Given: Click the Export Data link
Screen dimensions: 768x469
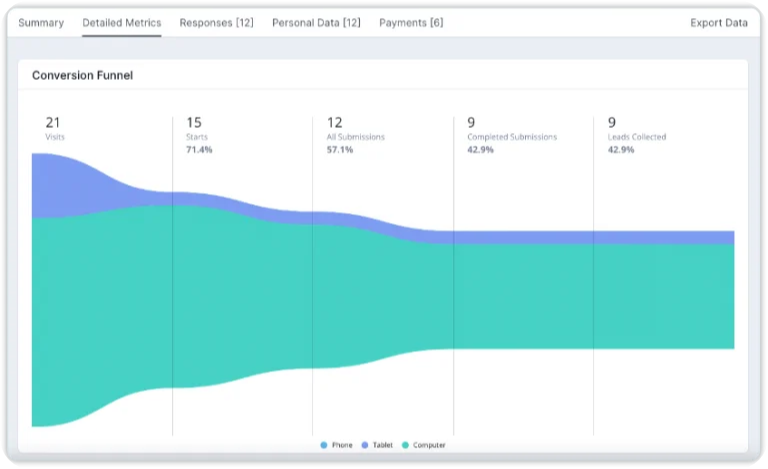Looking at the screenshot, I should 719,23.
